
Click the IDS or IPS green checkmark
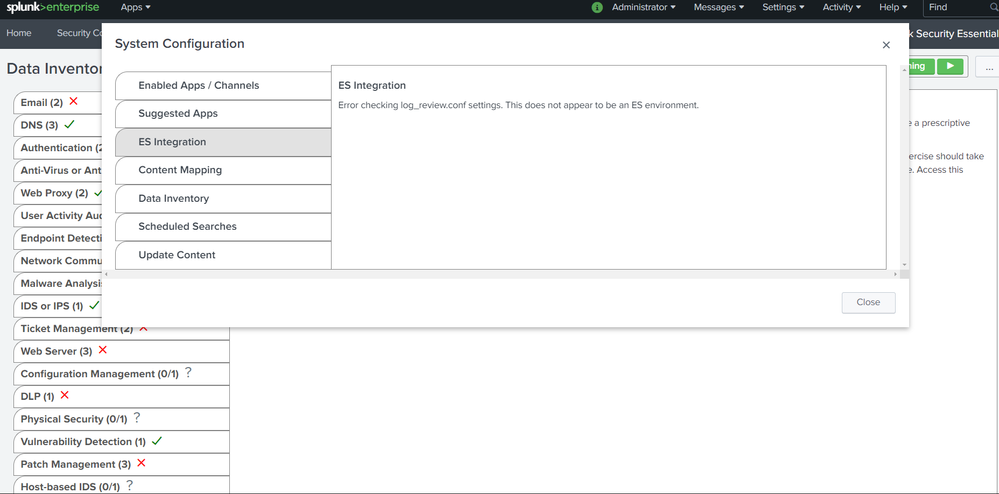94,305
